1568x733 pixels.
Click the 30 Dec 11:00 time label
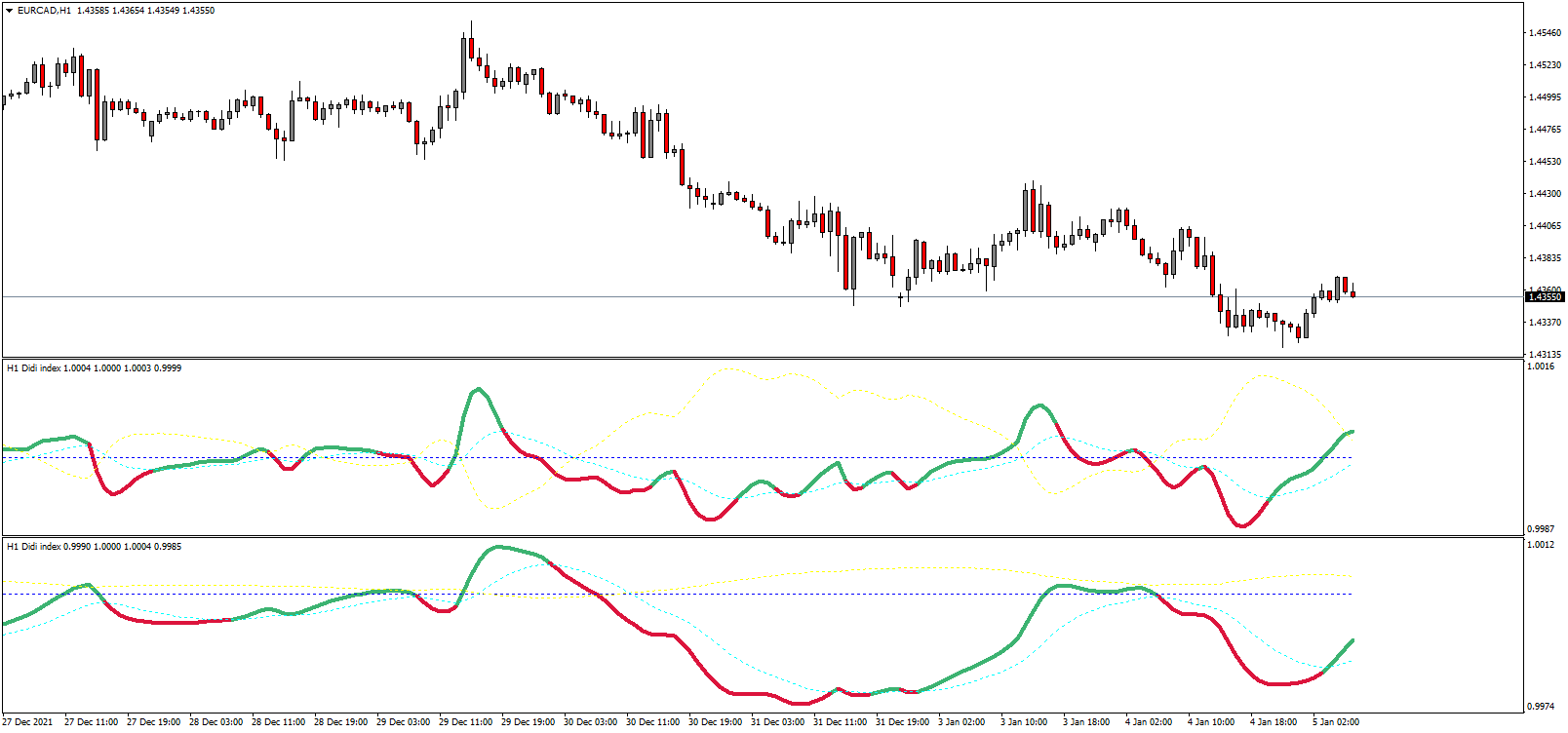(x=652, y=722)
